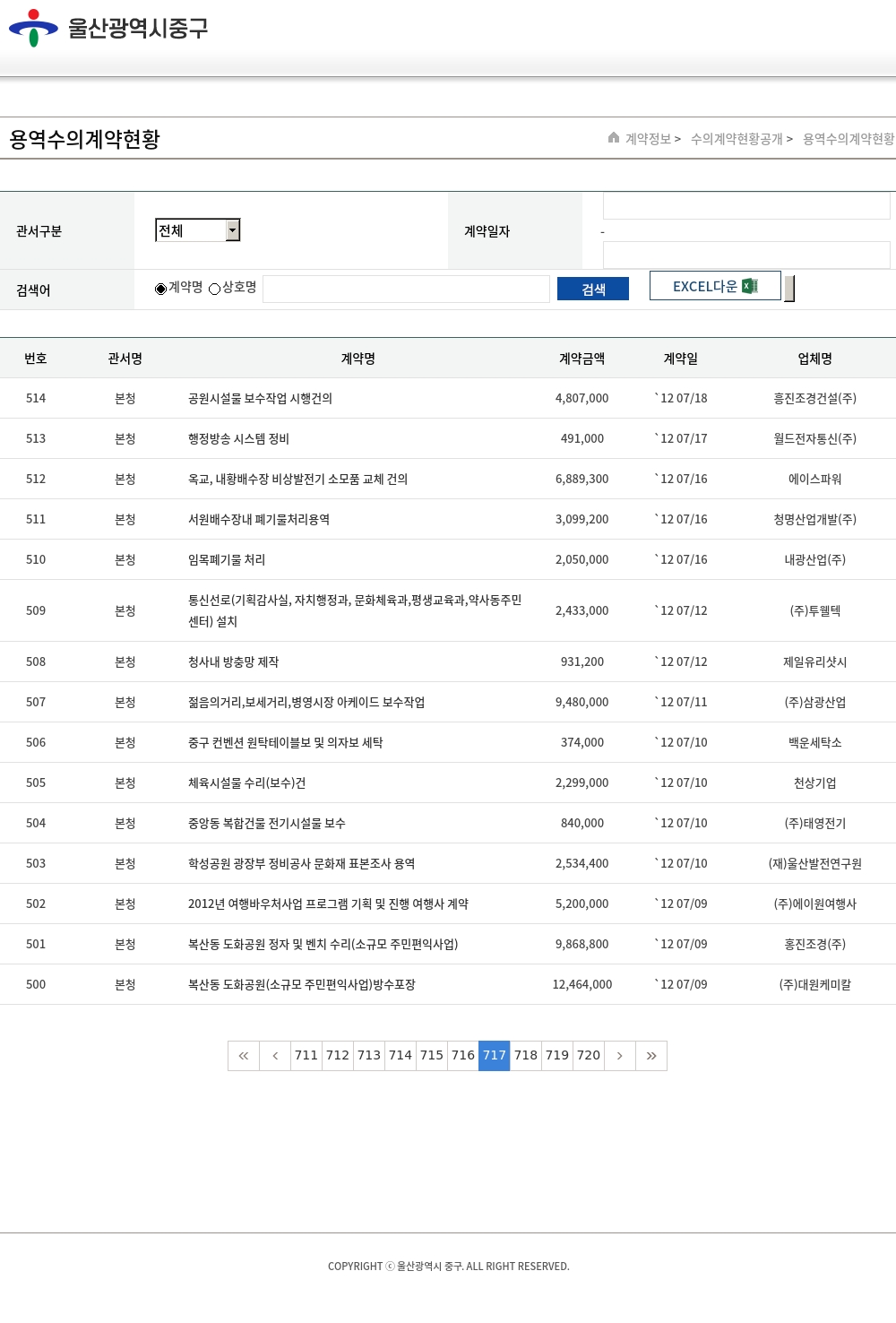Screen dimensions: 896x1323
Task: Open page 720 in pagination
Action: pos(589,1056)
